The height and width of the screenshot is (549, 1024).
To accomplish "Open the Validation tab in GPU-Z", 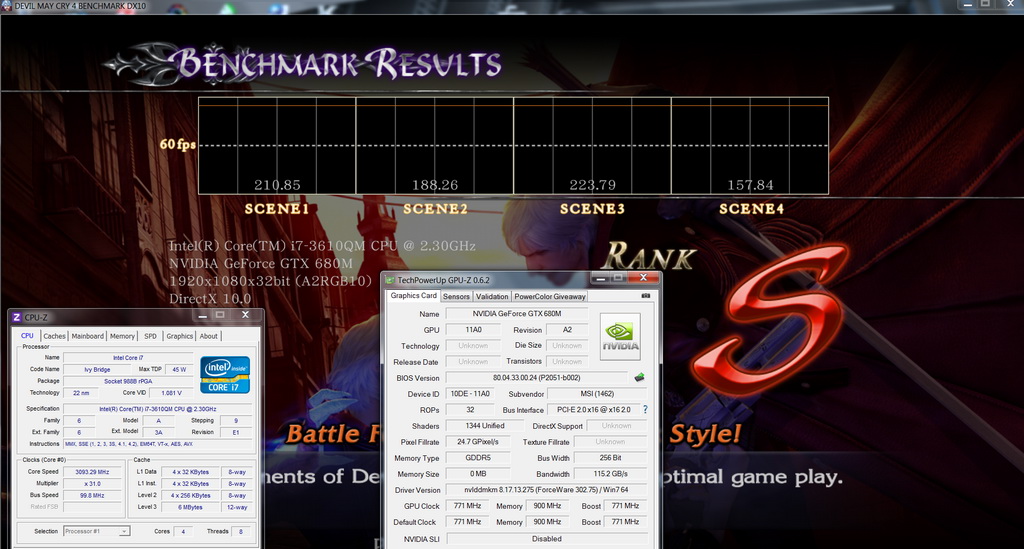I will point(492,296).
